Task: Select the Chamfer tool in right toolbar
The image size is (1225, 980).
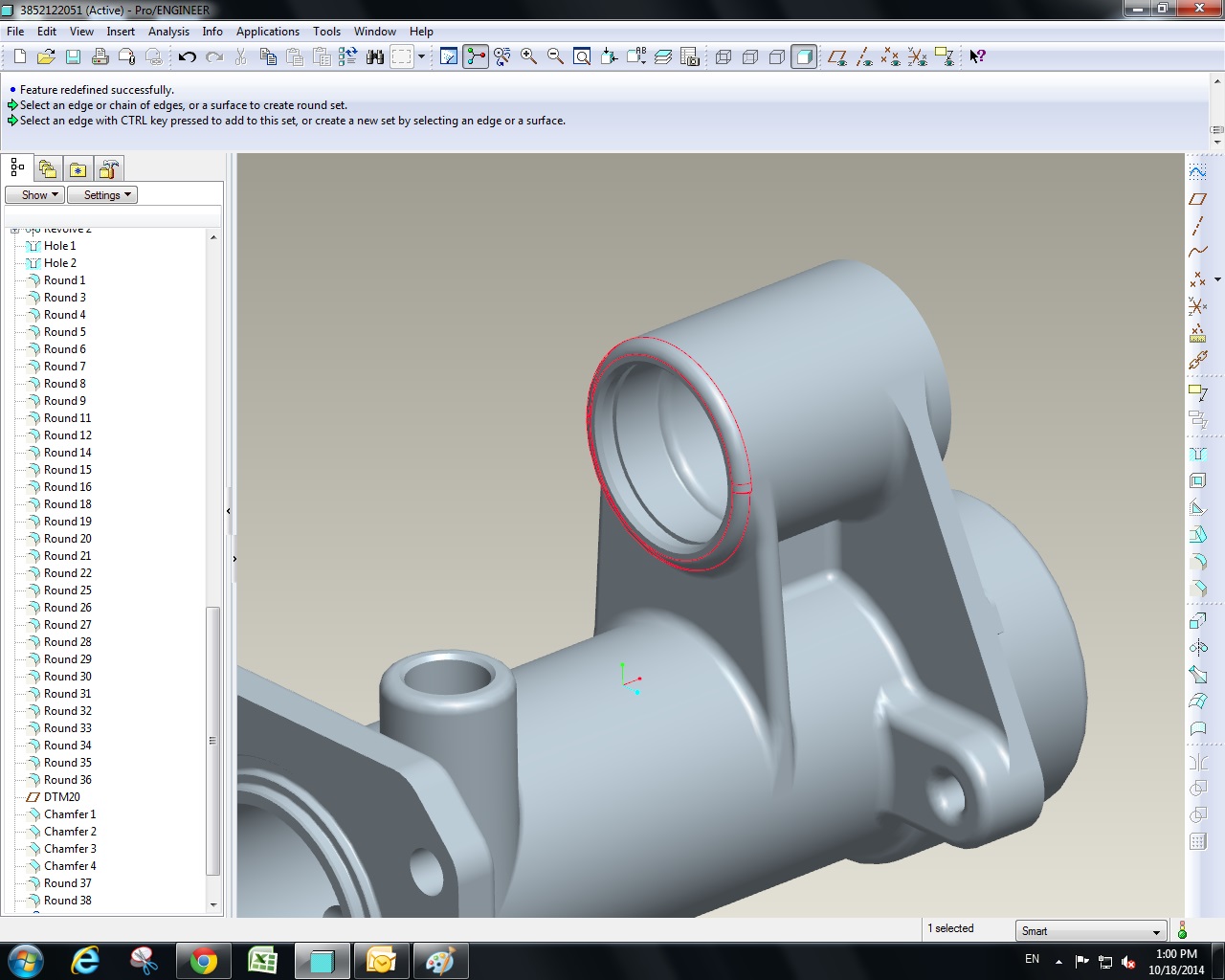Action: point(1197,588)
